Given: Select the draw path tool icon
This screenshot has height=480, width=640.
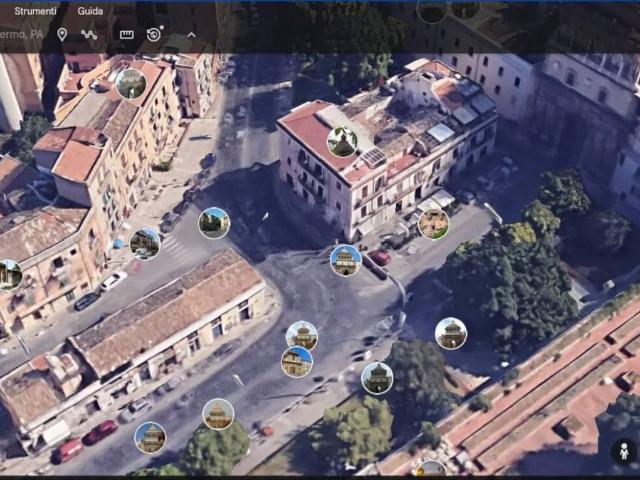Looking at the screenshot, I should tap(89, 34).
